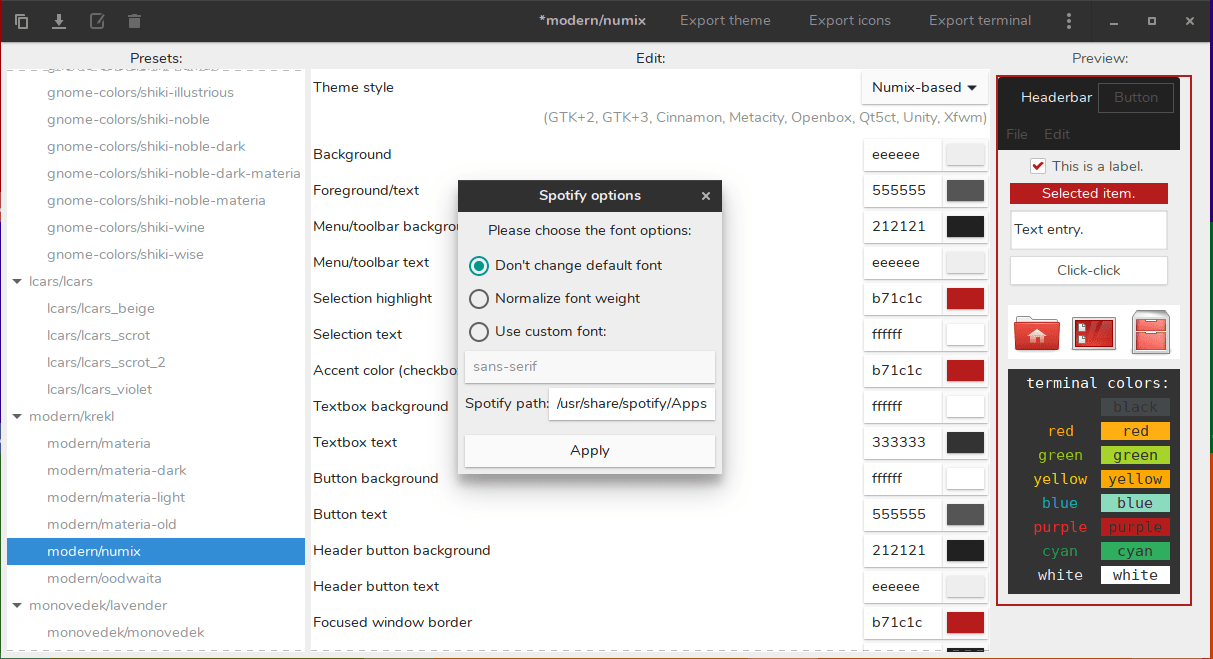Click the Spotify path input field
Screen dimensions: 1213x659
pos(631,404)
